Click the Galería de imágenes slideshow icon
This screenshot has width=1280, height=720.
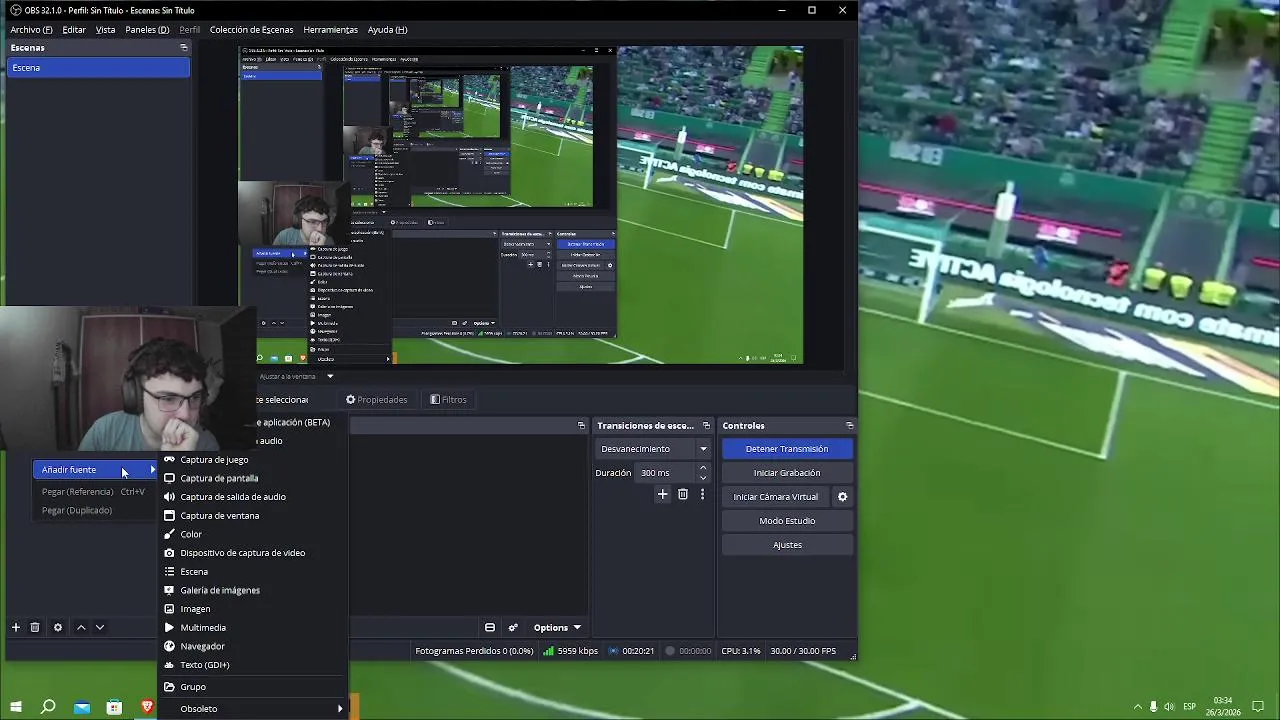tap(169, 590)
